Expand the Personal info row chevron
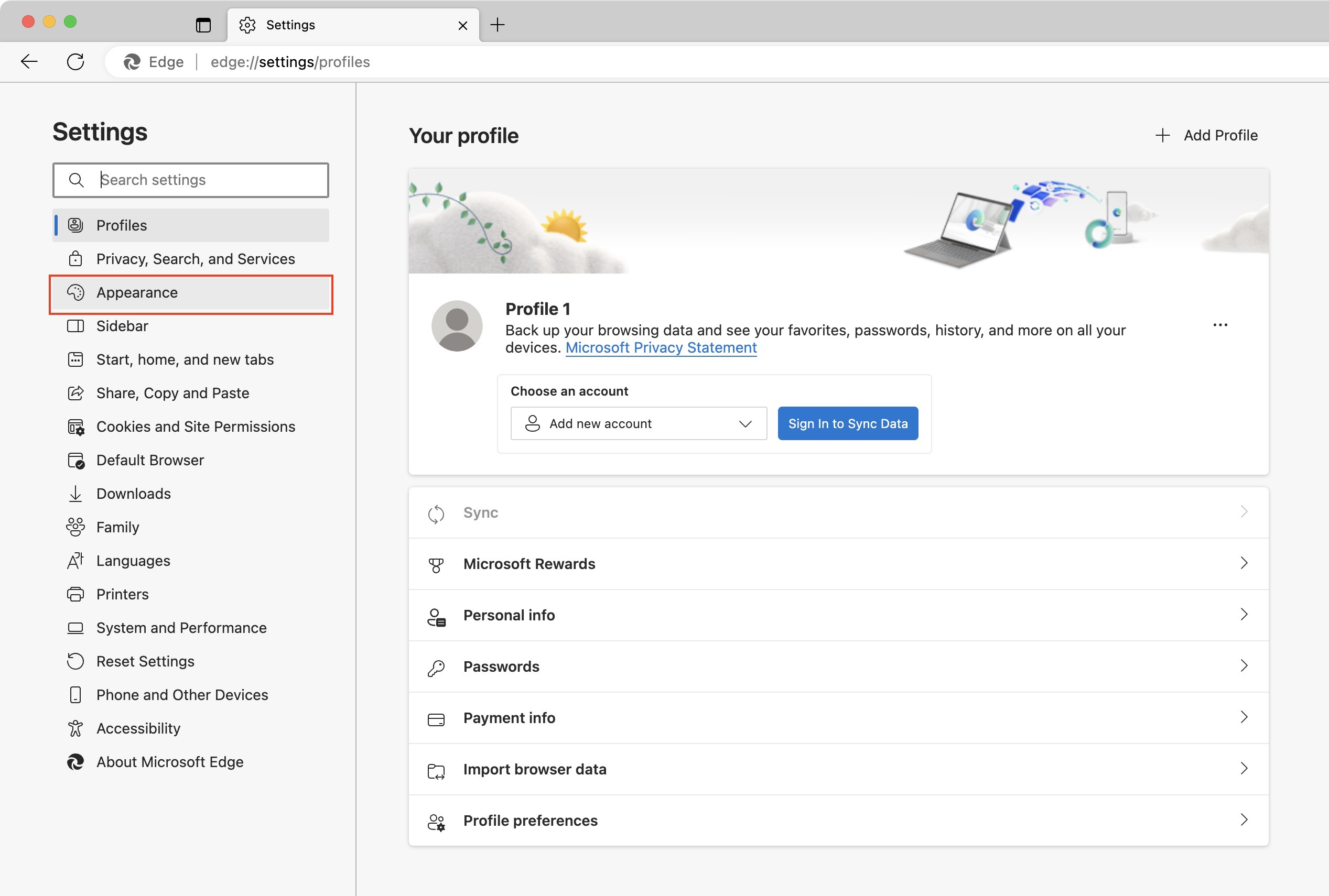 pos(1243,615)
